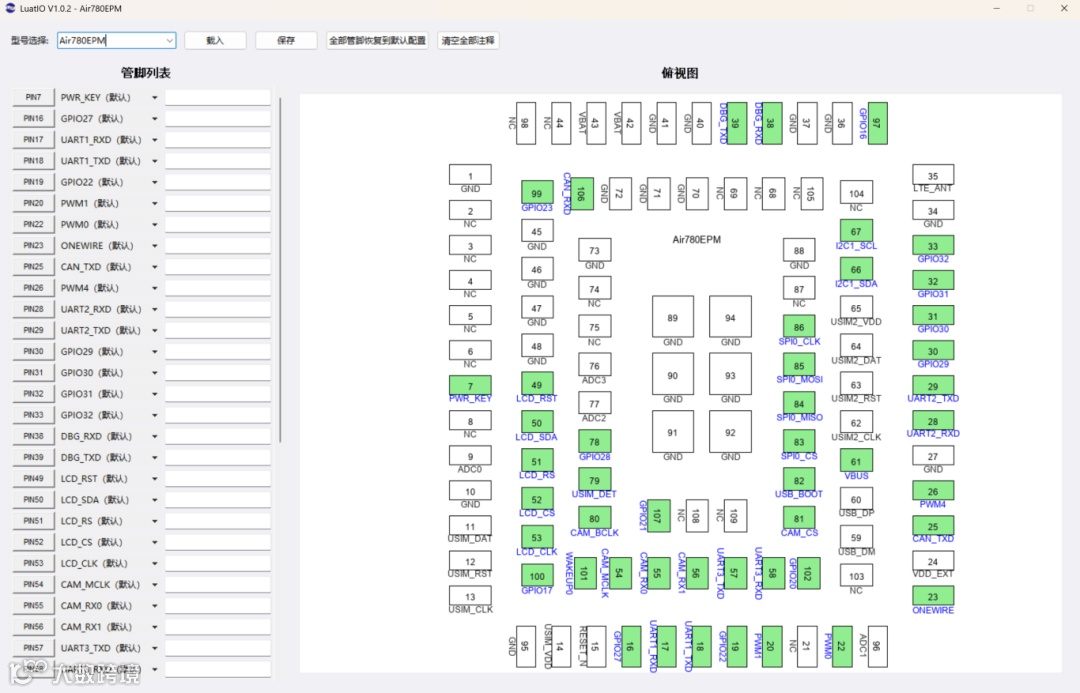Select pin 84 SPI0_MISO on chip diagram
1080x693 pixels.
[799, 404]
